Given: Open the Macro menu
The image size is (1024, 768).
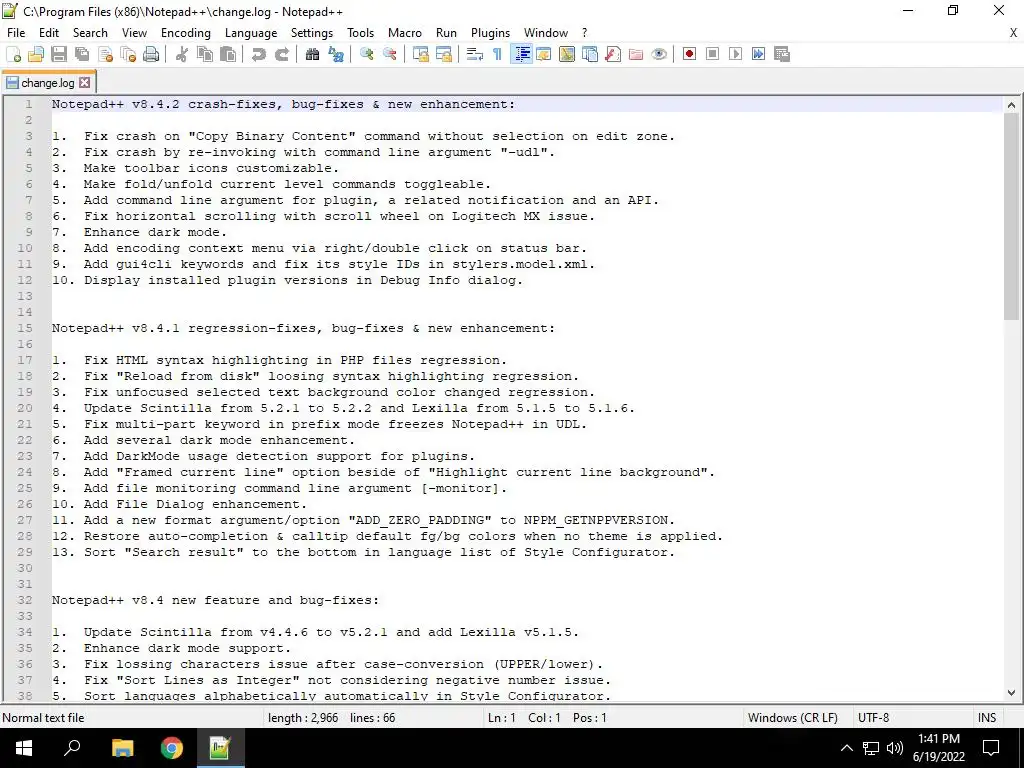Looking at the screenshot, I should click(405, 33).
